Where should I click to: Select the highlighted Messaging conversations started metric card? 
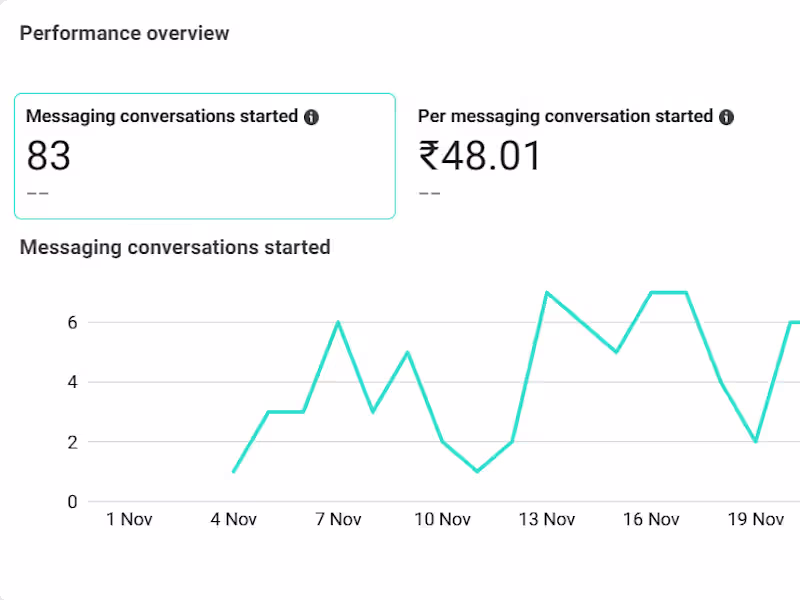tap(204, 156)
